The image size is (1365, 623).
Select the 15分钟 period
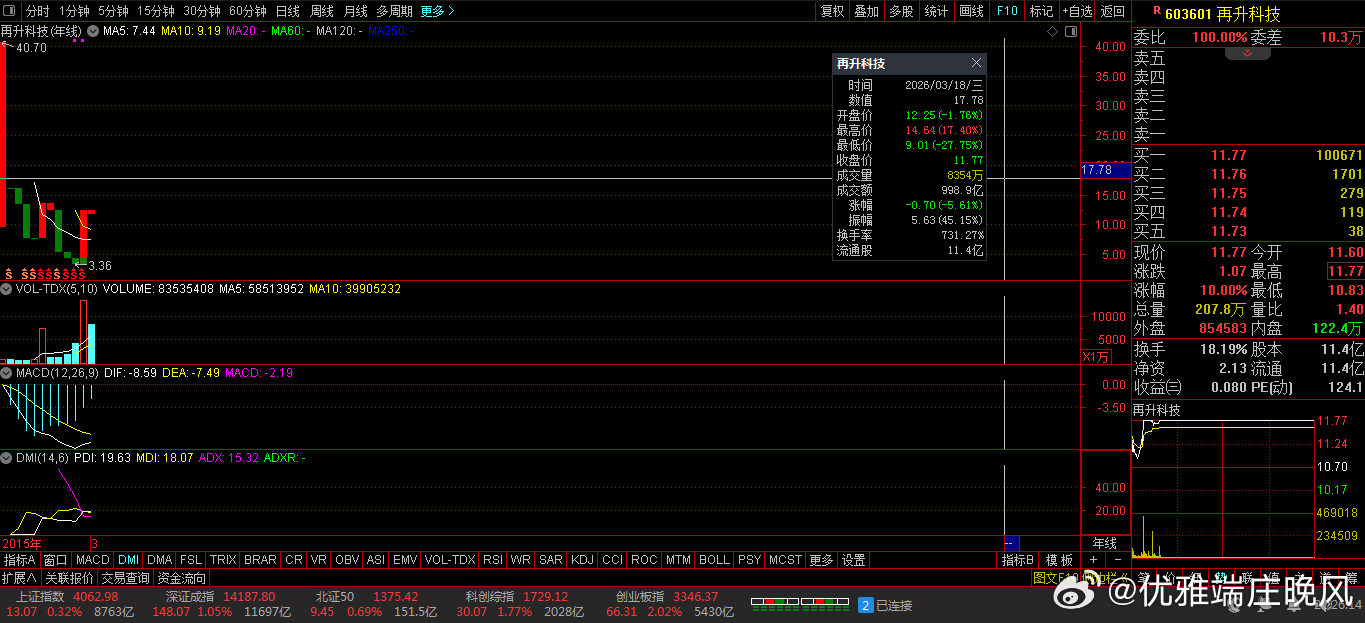pyautogui.click(x=156, y=11)
